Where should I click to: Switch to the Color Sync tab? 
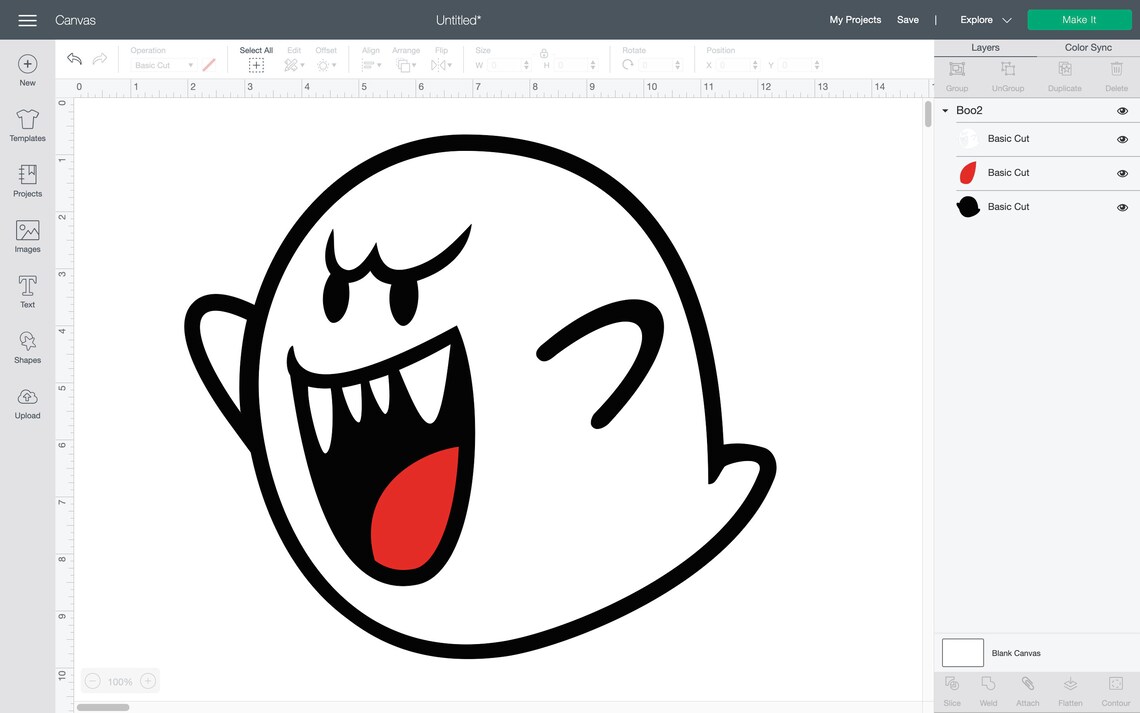click(1087, 47)
